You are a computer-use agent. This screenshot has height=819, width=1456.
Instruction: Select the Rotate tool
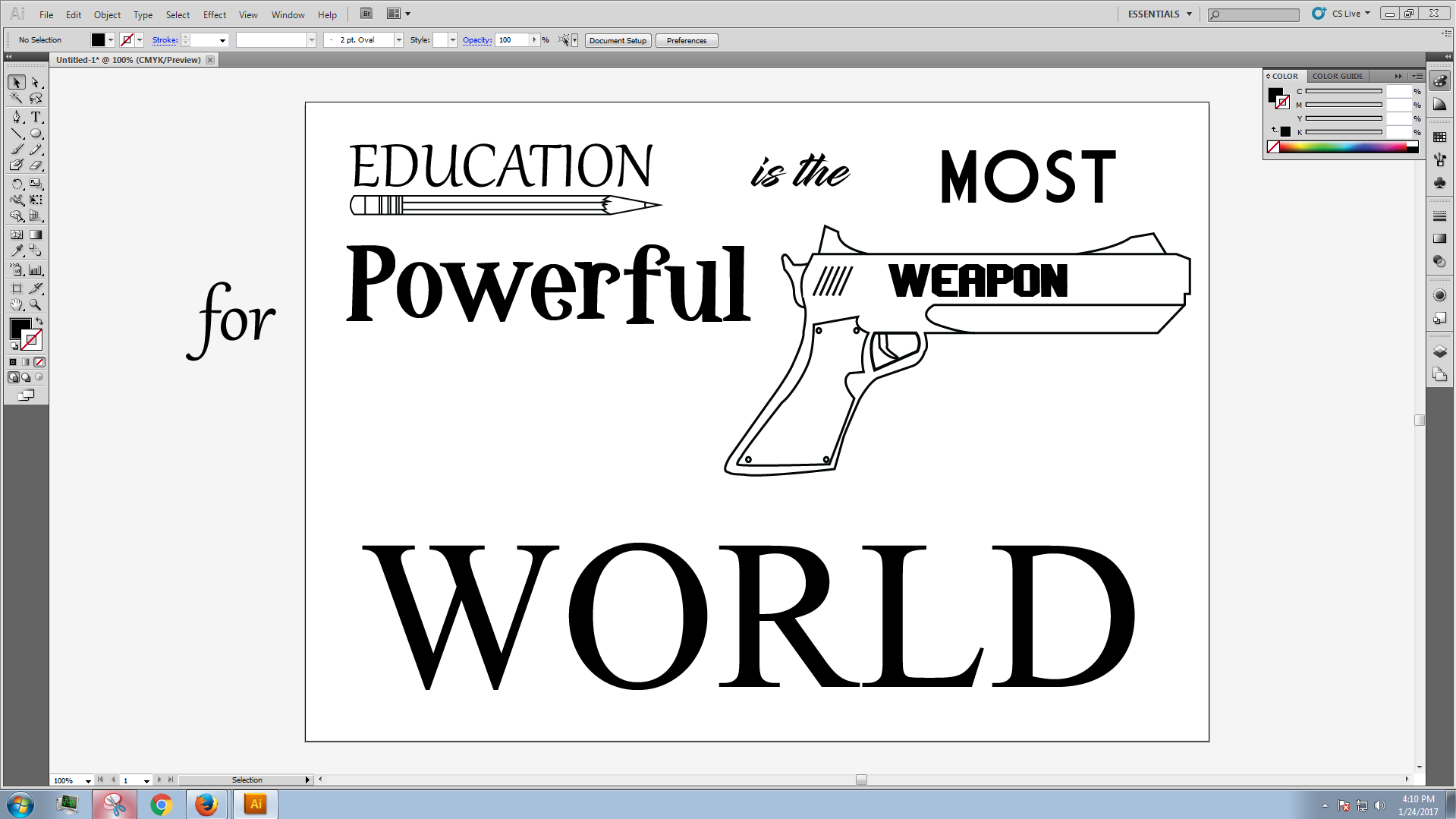coord(17,184)
